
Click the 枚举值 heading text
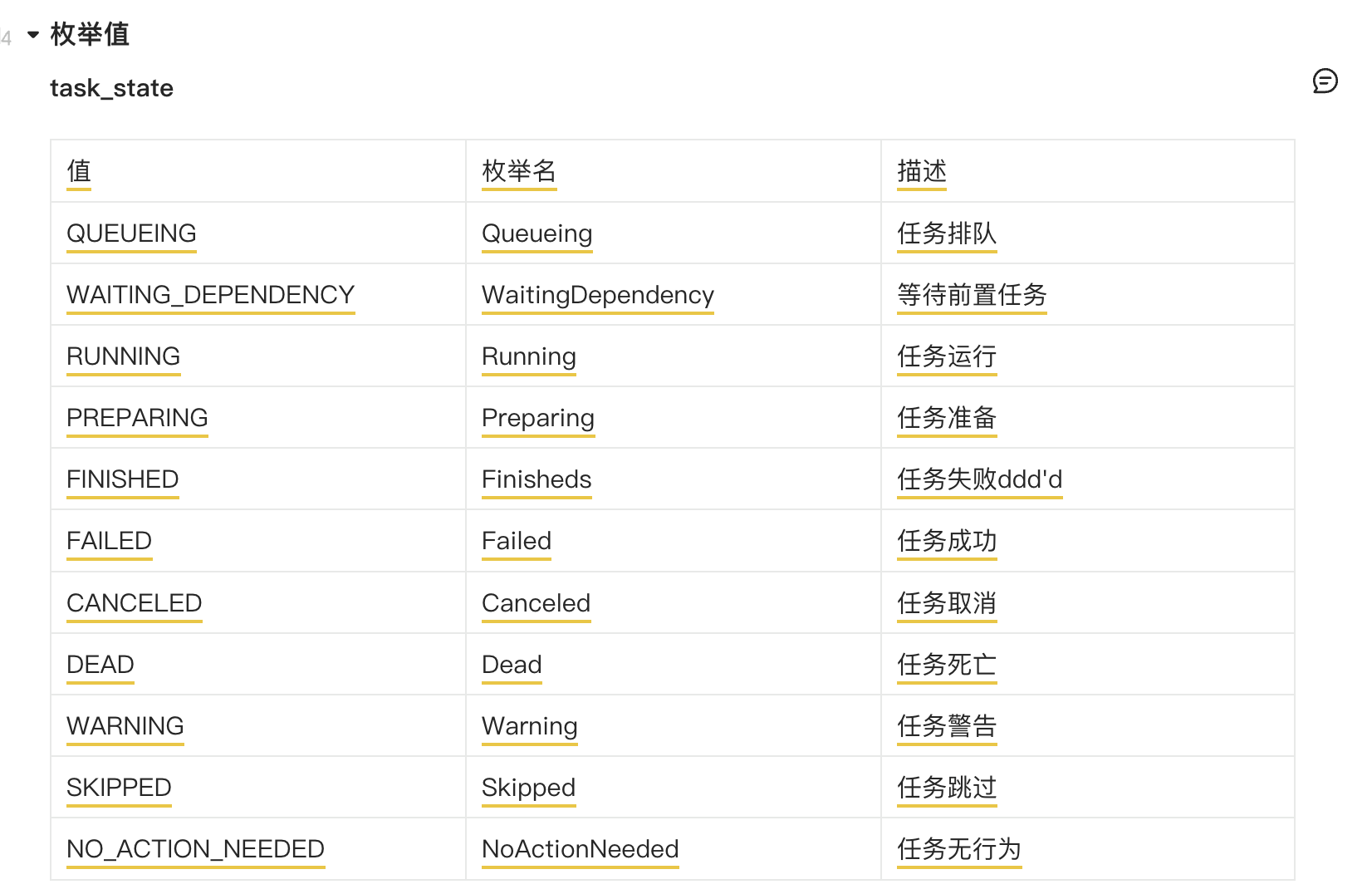pos(90,35)
